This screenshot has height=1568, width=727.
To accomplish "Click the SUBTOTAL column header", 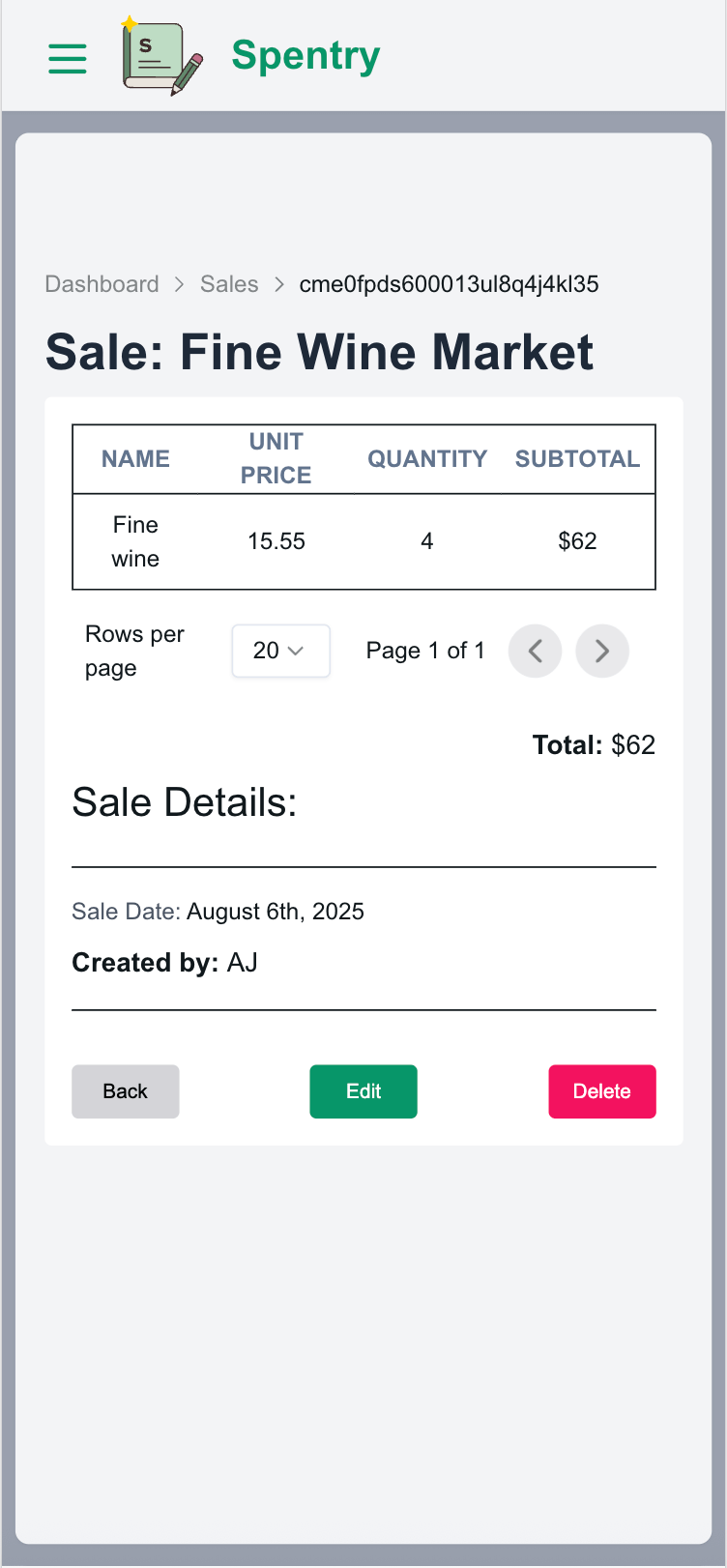I will click(577, 458).
